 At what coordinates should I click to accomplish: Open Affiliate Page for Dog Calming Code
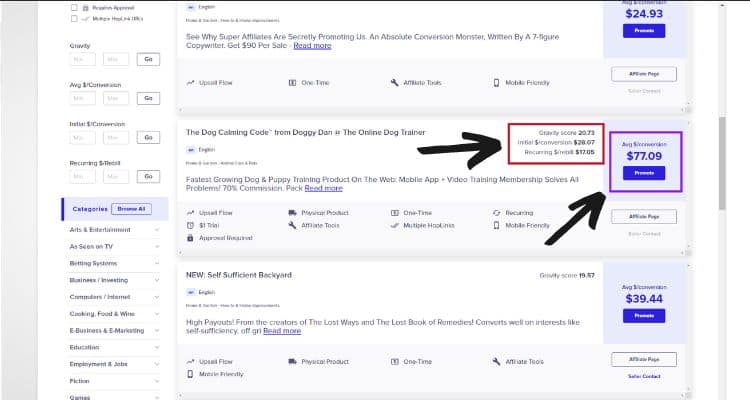coord(644,217)
